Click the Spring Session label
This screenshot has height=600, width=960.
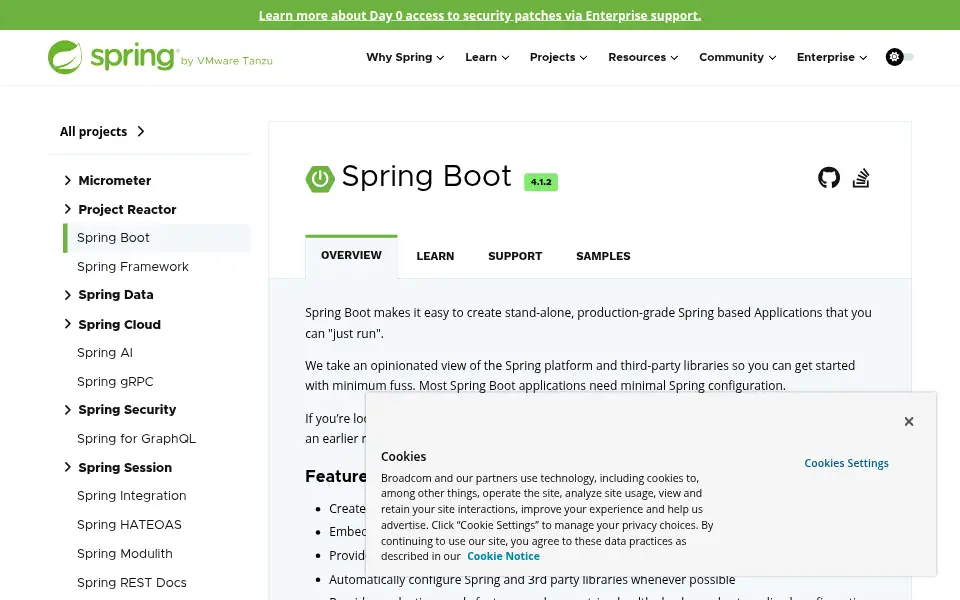pyautogui.click(x=125, y=467)
